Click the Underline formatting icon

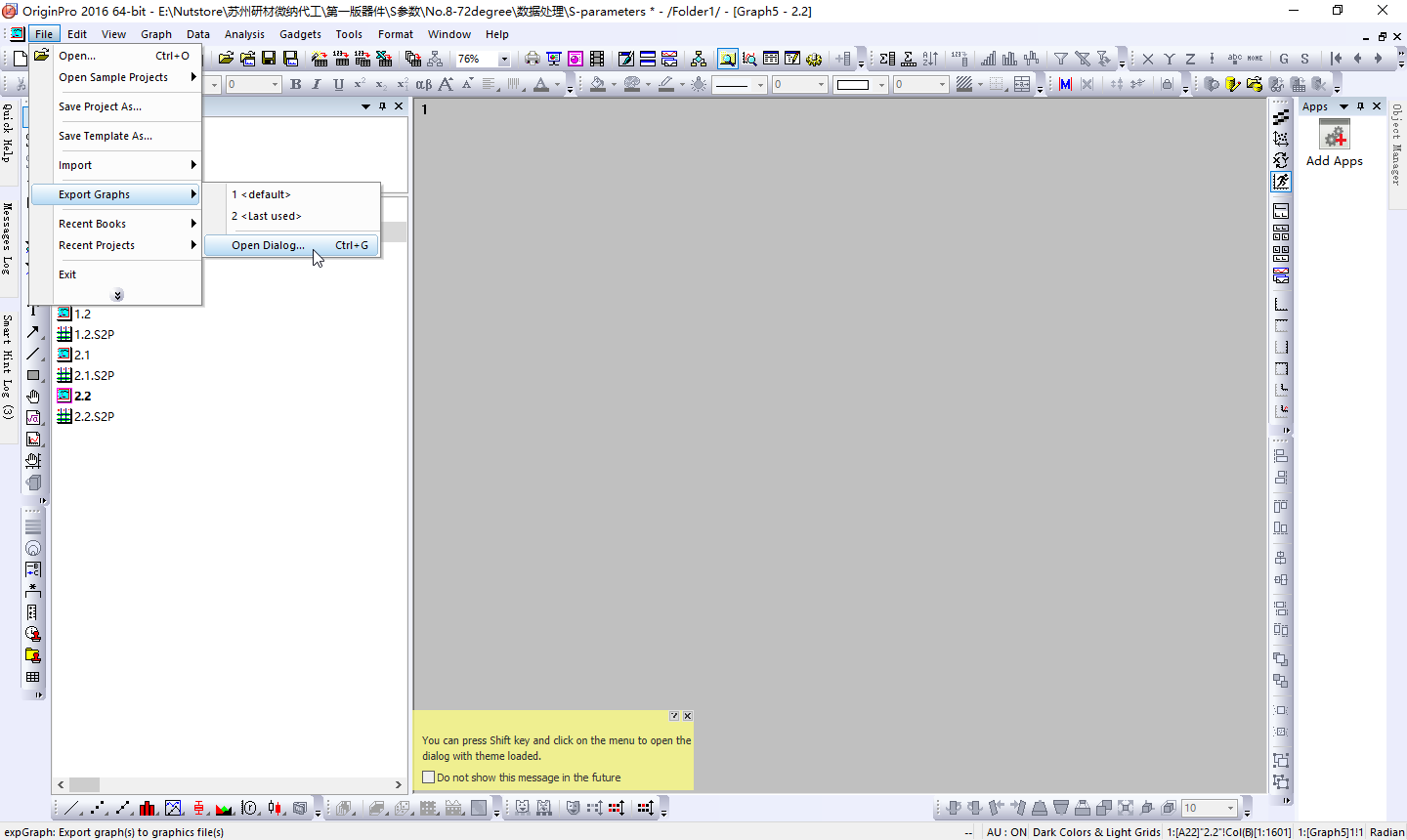pos(338,85)
